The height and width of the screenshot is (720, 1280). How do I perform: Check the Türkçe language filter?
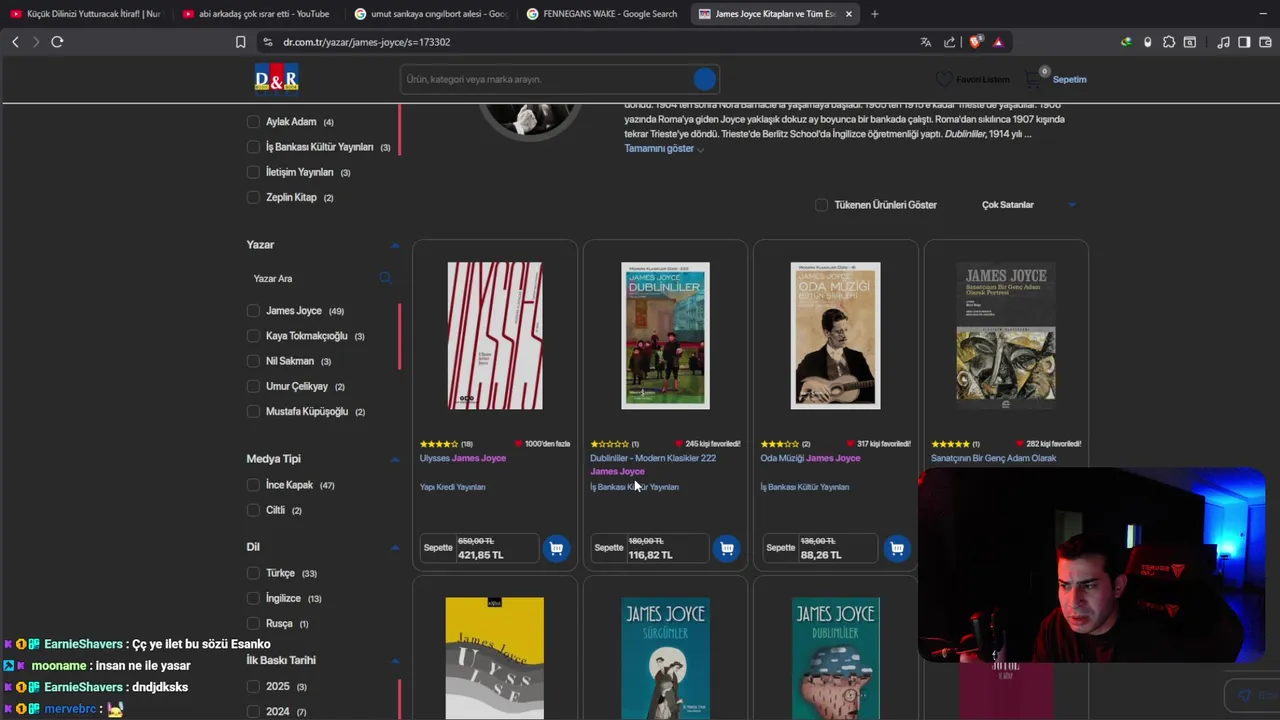253,573
